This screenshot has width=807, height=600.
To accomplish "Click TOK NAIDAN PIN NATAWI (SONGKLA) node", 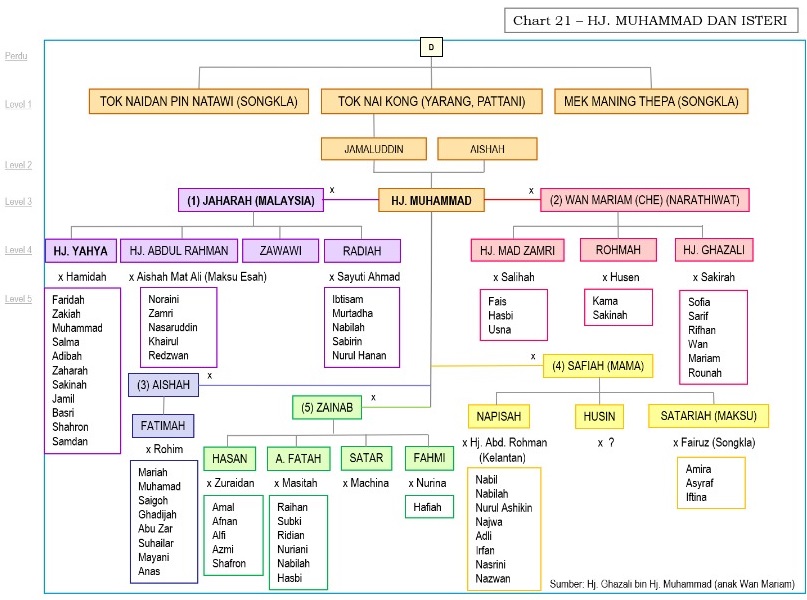I will pyautogui.click(x=201, y=101).
